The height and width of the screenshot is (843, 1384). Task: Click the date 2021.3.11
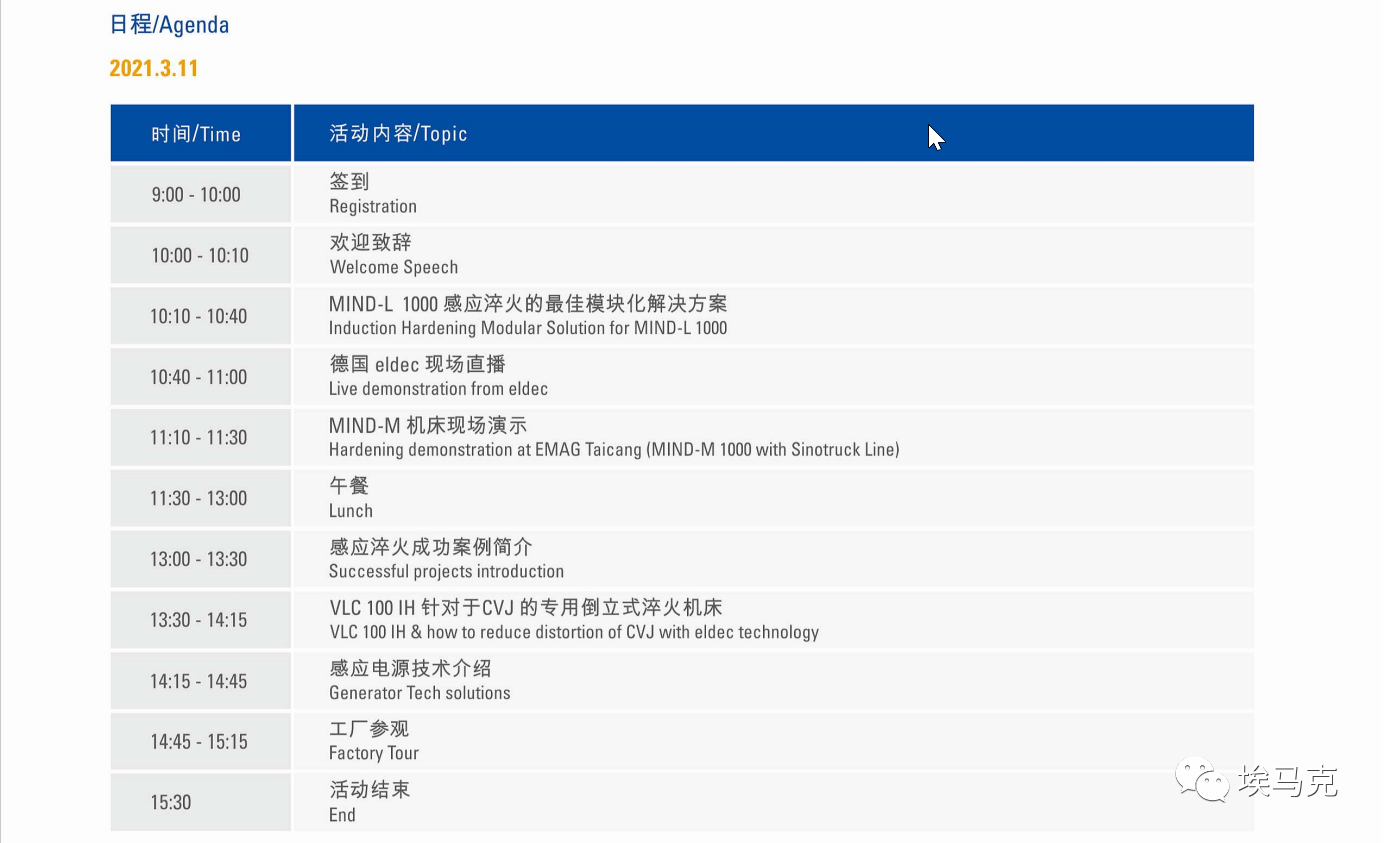click(154, 69)
